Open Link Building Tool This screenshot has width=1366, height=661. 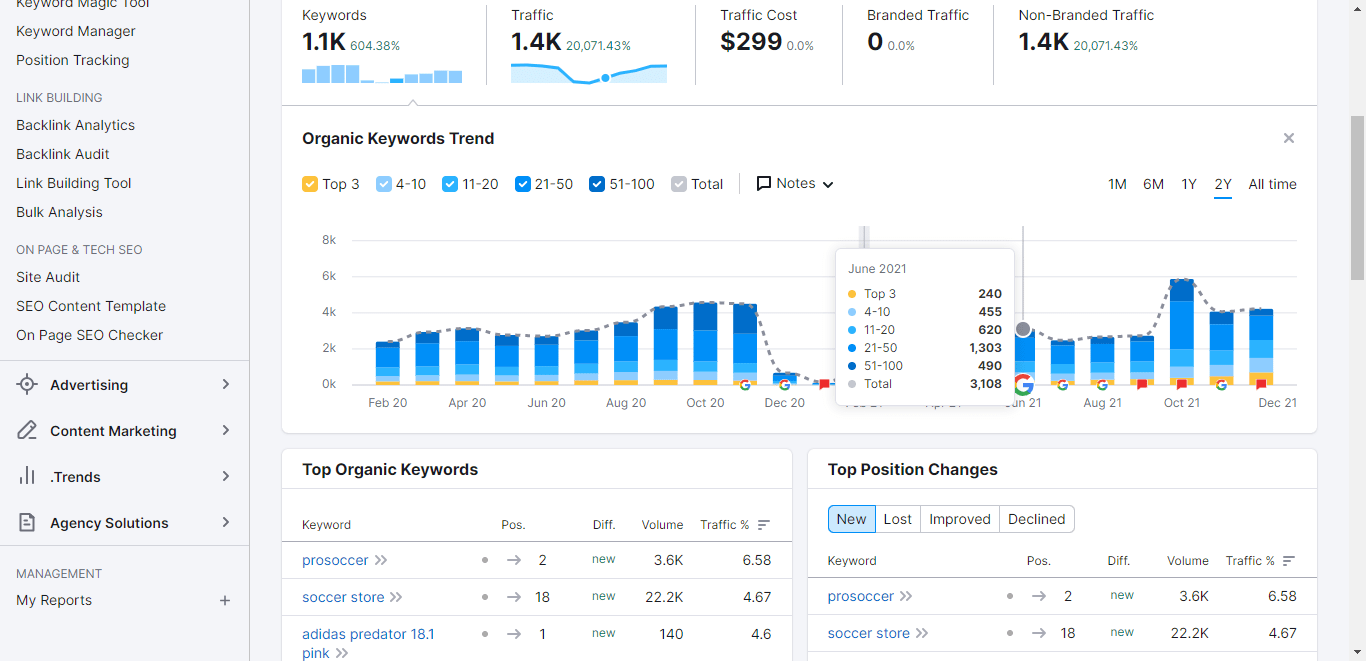pyautogui.click(x=74, y=183)
